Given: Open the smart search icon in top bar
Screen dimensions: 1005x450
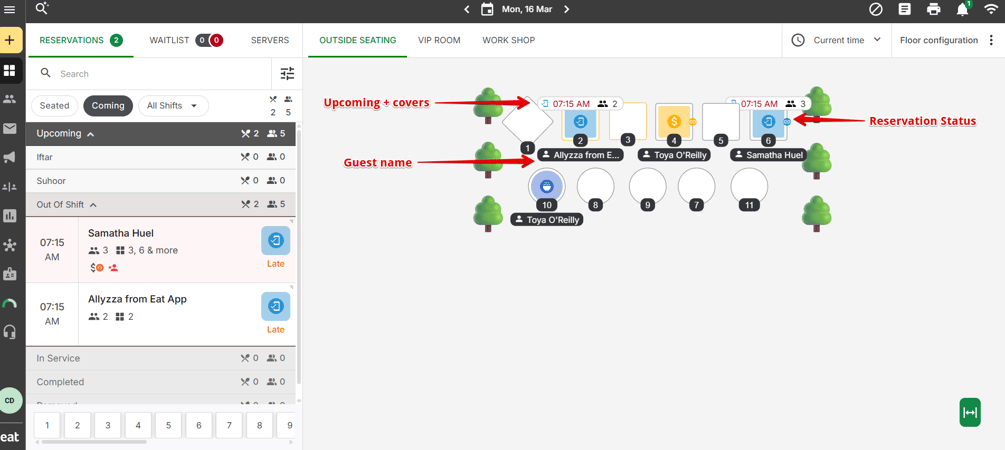Looking at the screenshot, I should (x=42, y=8).
